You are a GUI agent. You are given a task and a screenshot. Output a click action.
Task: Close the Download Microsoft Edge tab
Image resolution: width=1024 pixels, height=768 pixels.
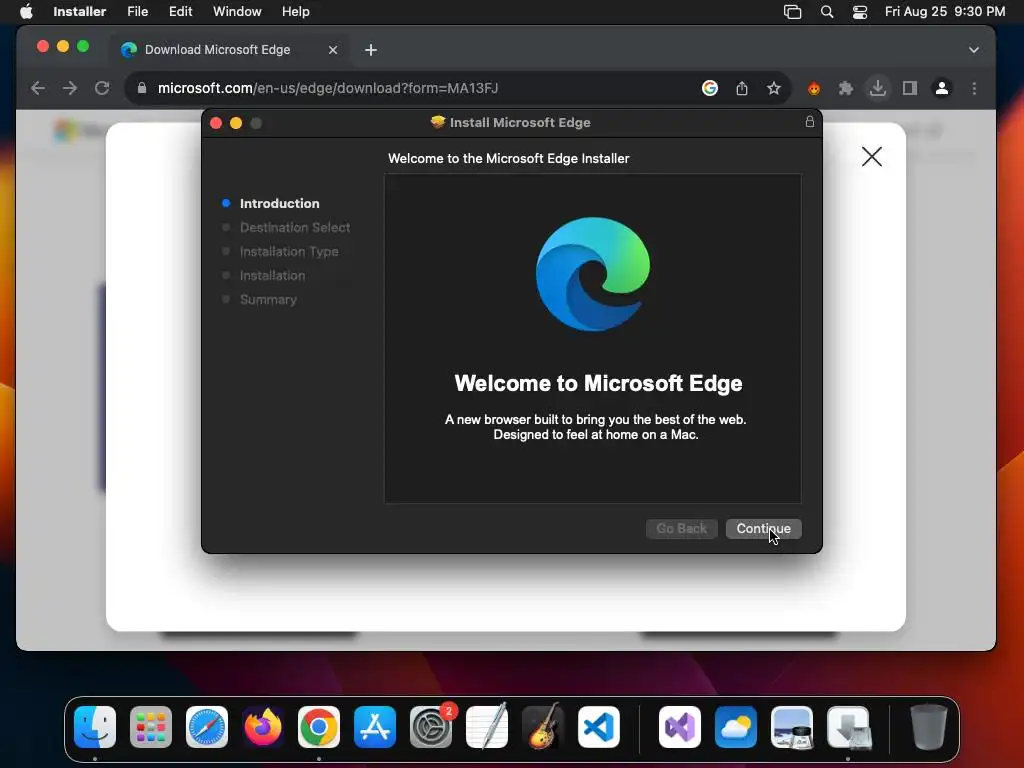pyautogui.click(x=332, y=50)
